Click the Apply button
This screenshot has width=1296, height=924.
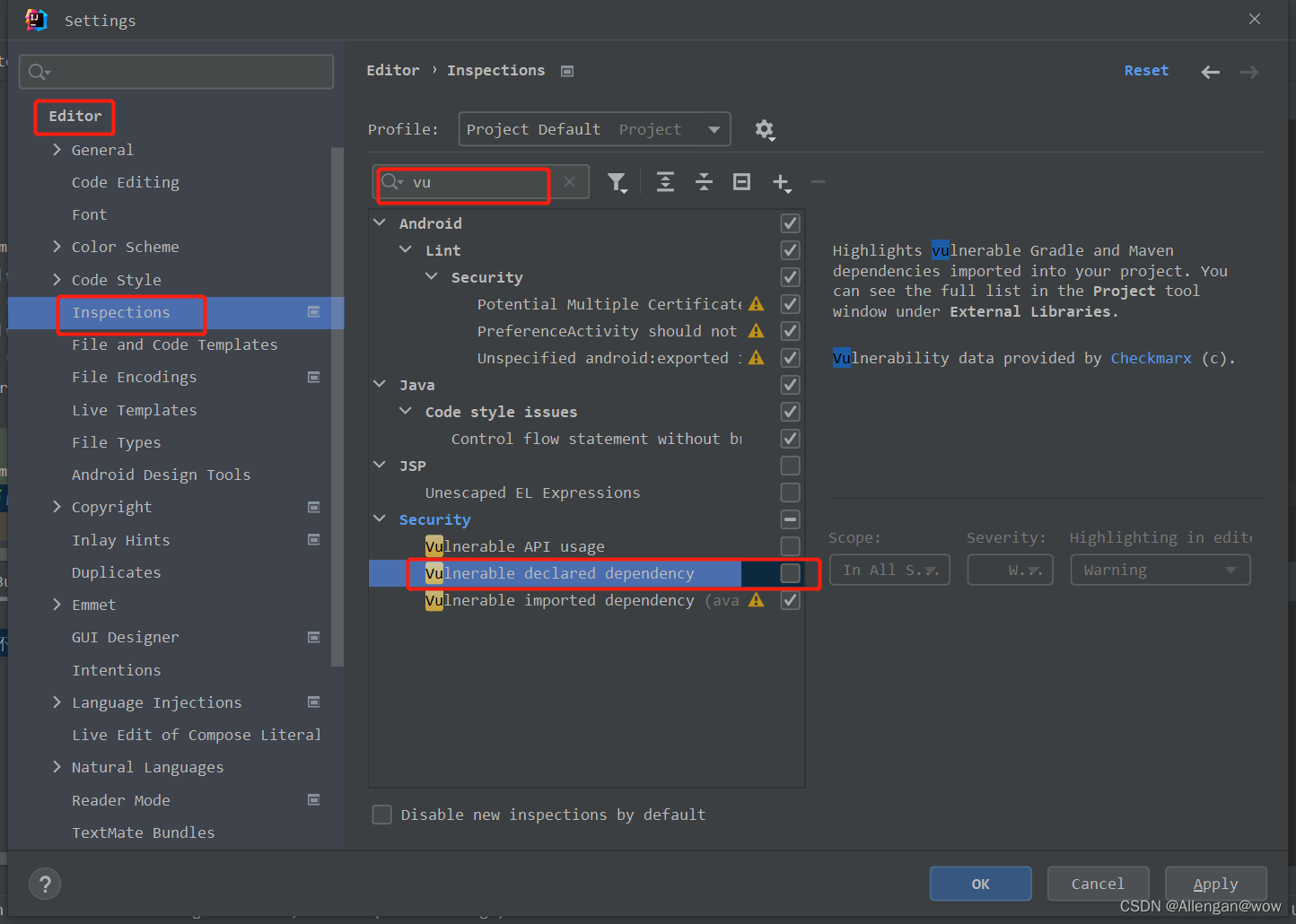(x=1215, y=884)
